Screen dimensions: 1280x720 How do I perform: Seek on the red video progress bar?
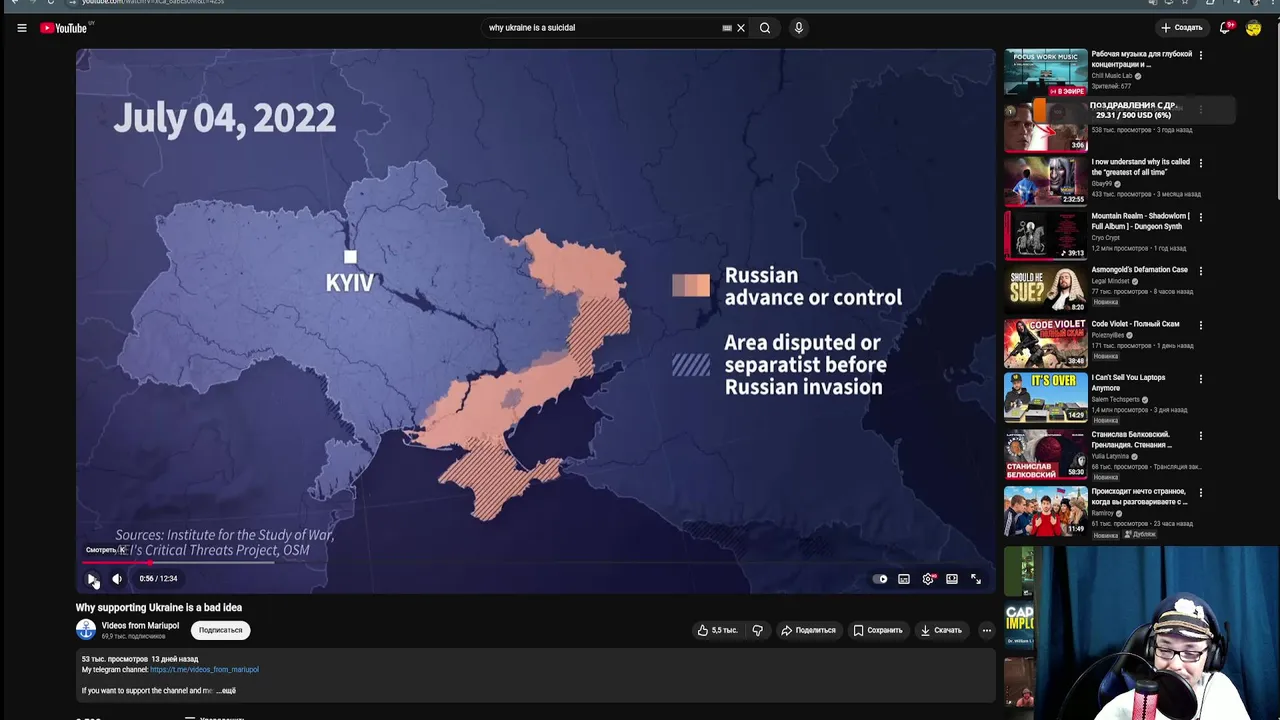pyautogui.click(x=536, y=563)
